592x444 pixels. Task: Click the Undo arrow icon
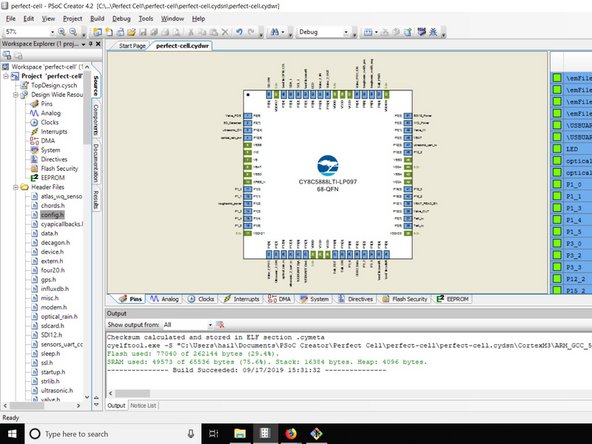pos(239,32)
